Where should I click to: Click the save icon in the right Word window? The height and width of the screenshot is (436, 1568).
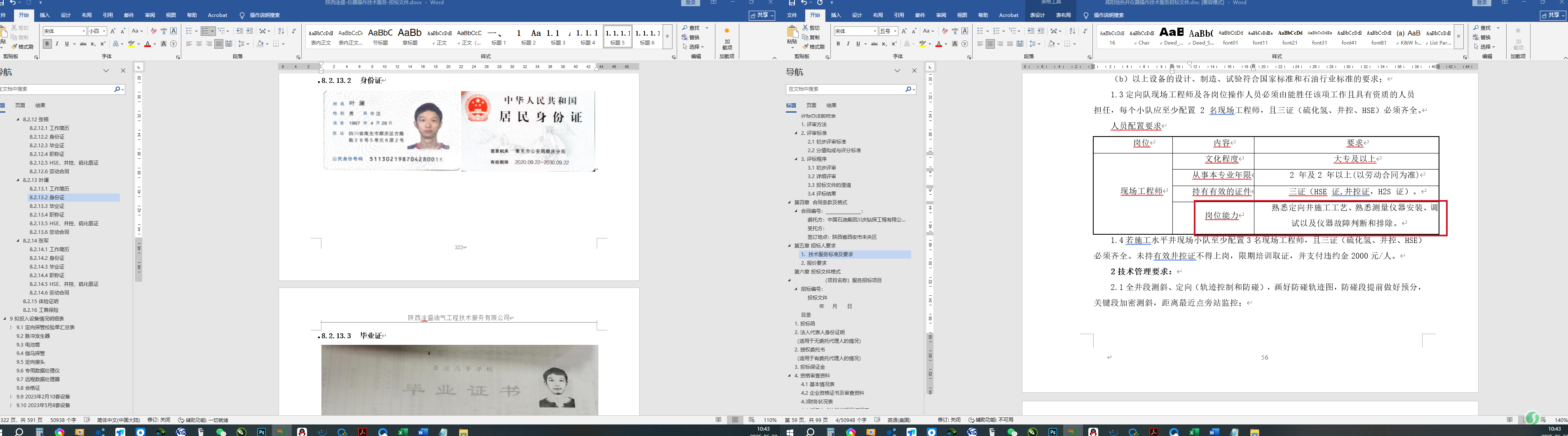pyautogui.click(x=791, y=3)
